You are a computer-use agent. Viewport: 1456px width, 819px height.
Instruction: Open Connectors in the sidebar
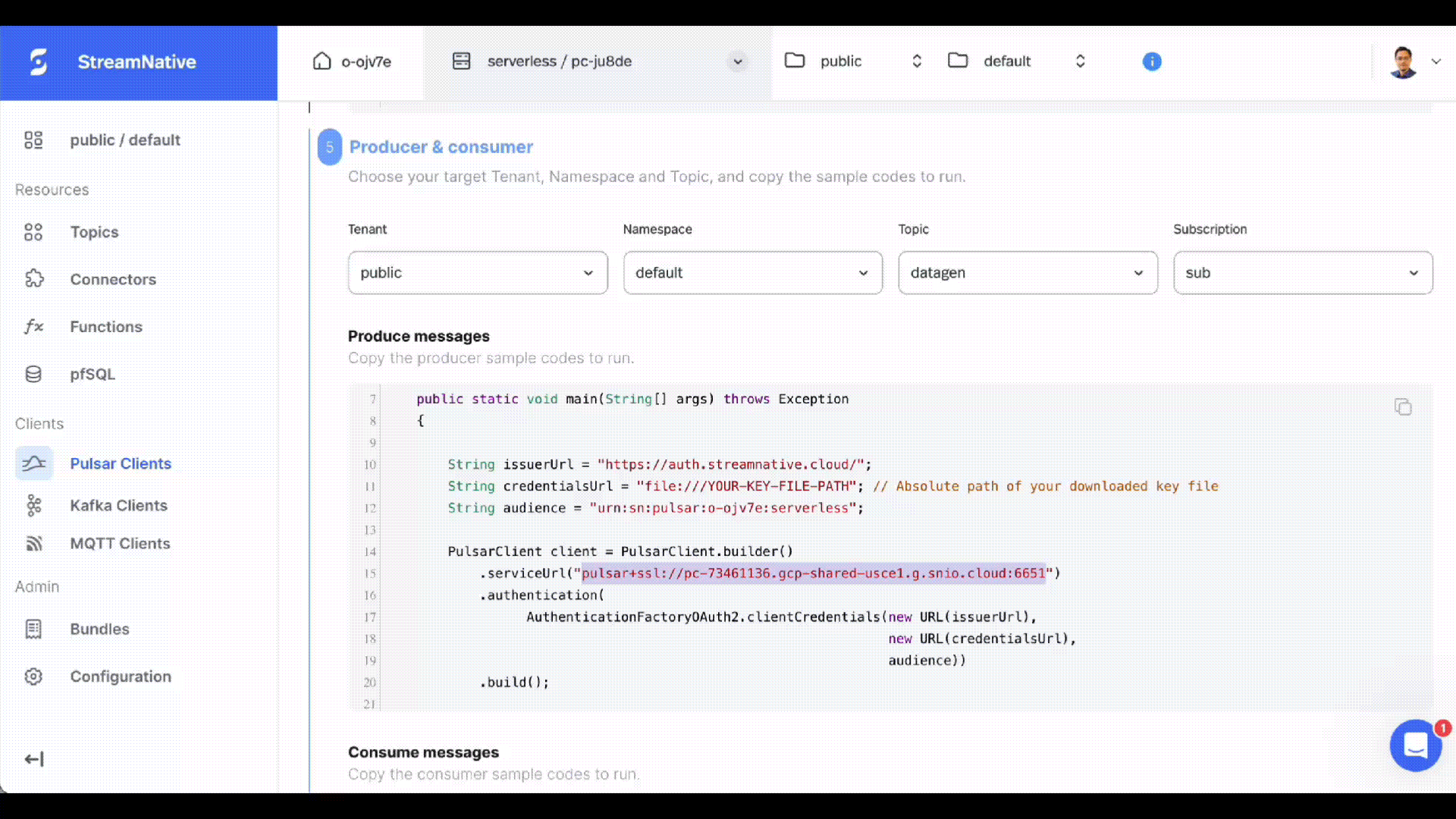pyautogui.click(x=113, y=279)
